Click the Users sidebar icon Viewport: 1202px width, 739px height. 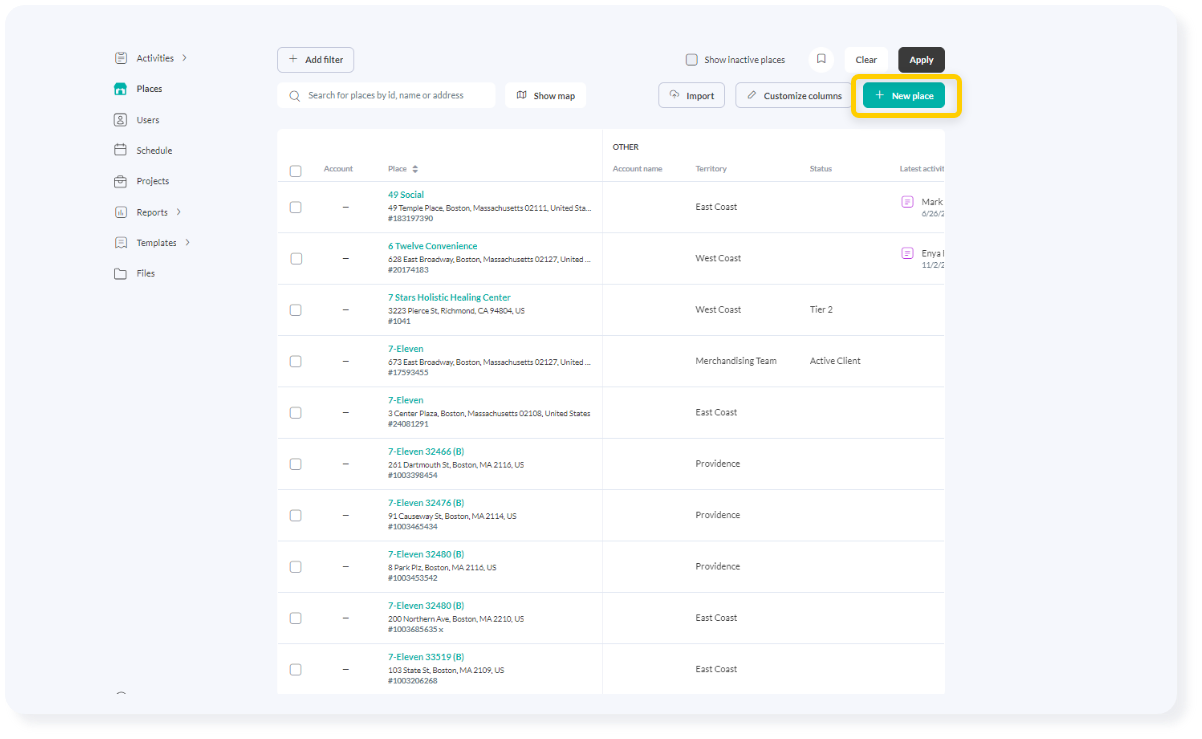point(121,120)
